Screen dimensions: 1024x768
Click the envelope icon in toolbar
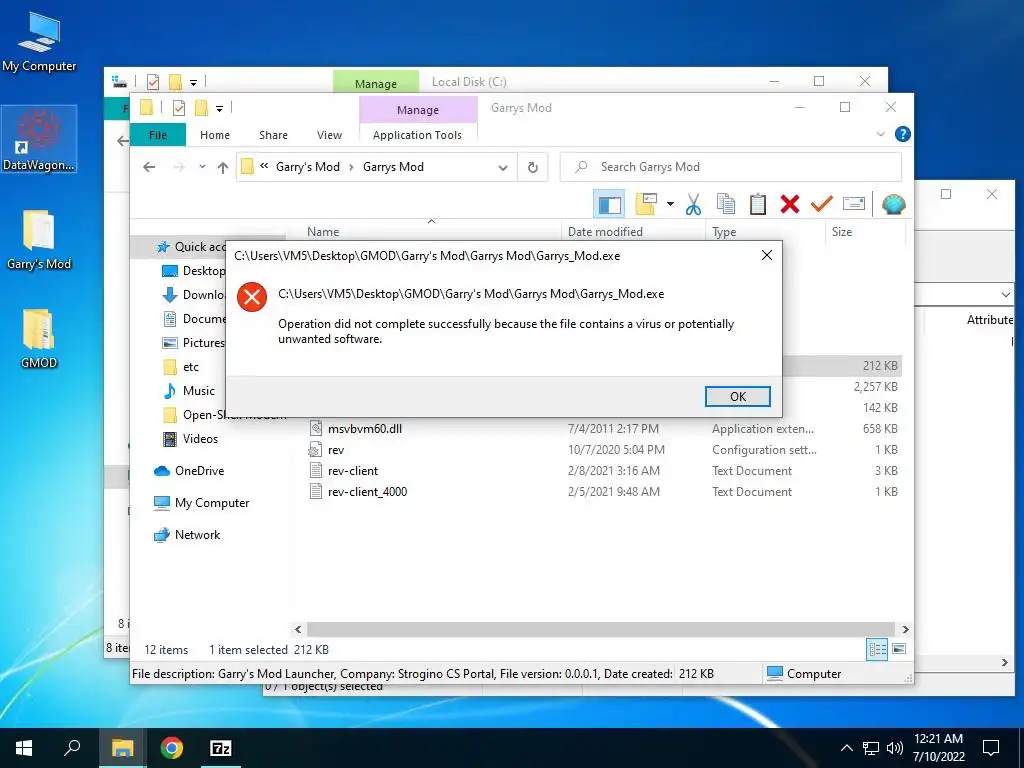[854, 204]
